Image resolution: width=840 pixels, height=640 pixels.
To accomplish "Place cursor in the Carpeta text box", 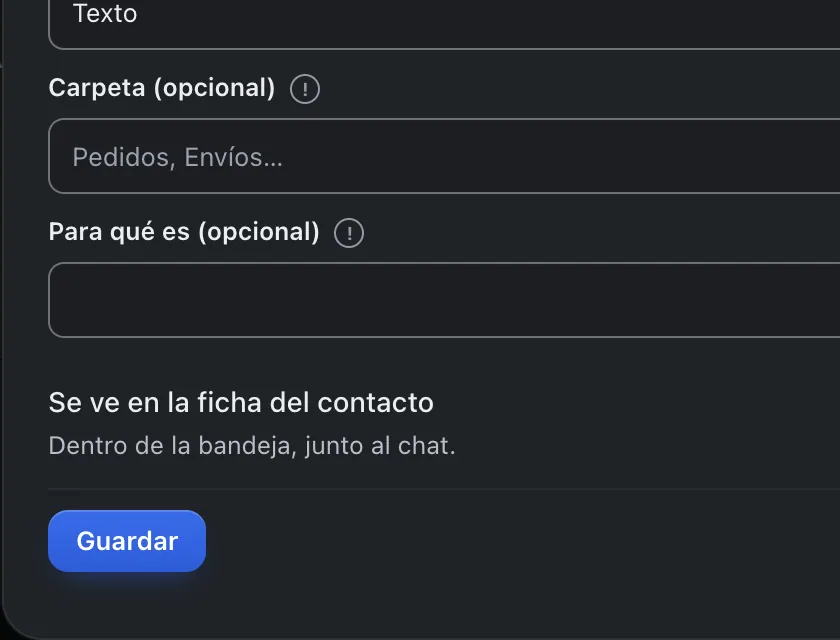I will [444, 156].
